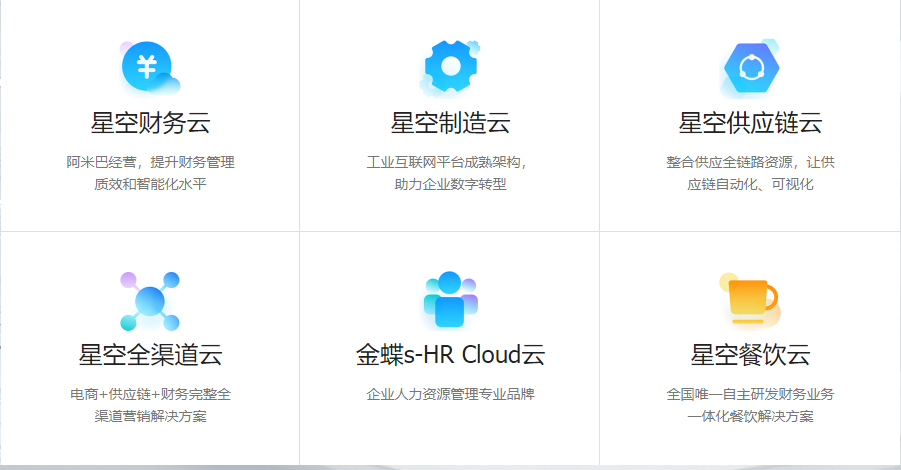Click the 星空餐饮云 orange cup icon
Image resolution: width=901 pixels, height=470 pixels.
point(750,299)
